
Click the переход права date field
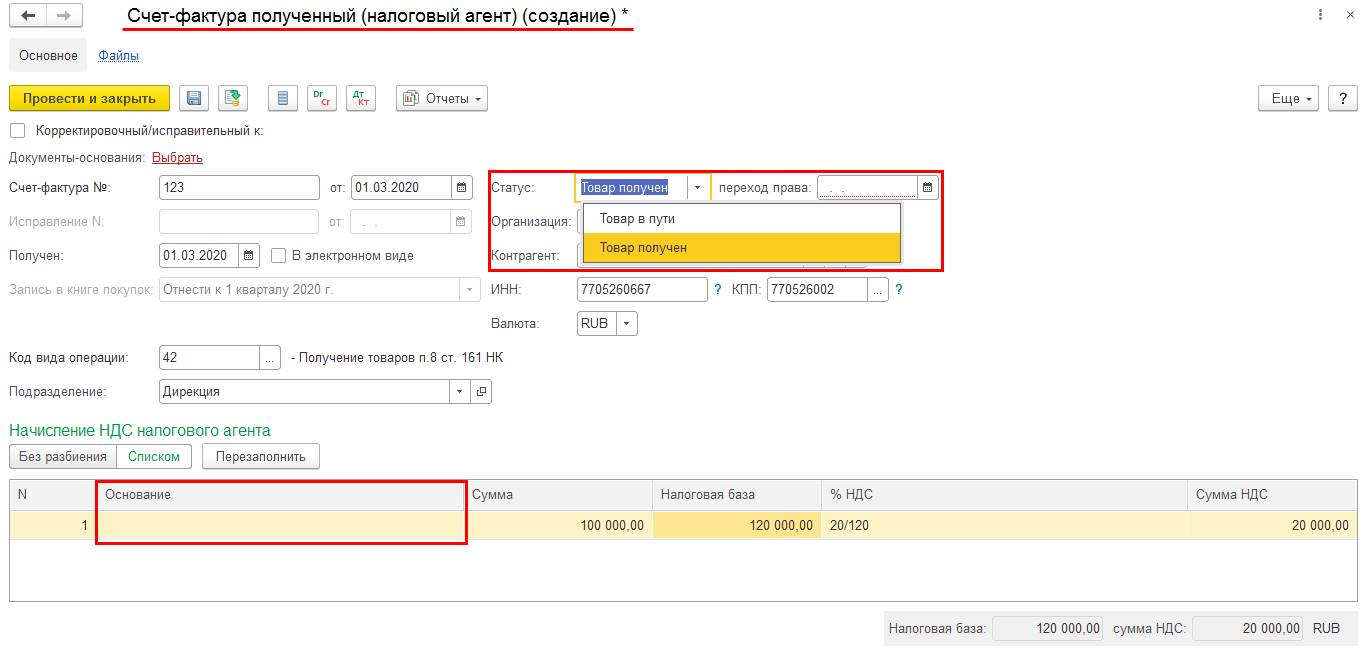(x=867, y=187)
